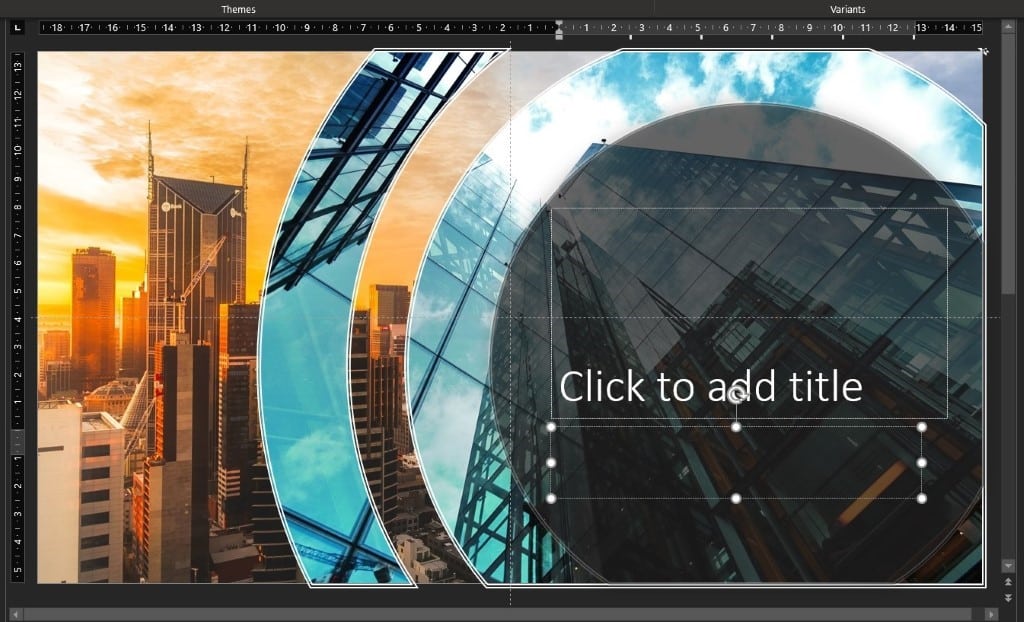This screenshot has height=622, width=1024.
Task: Go to next slide using double-down arrow
Action: 1008,596
